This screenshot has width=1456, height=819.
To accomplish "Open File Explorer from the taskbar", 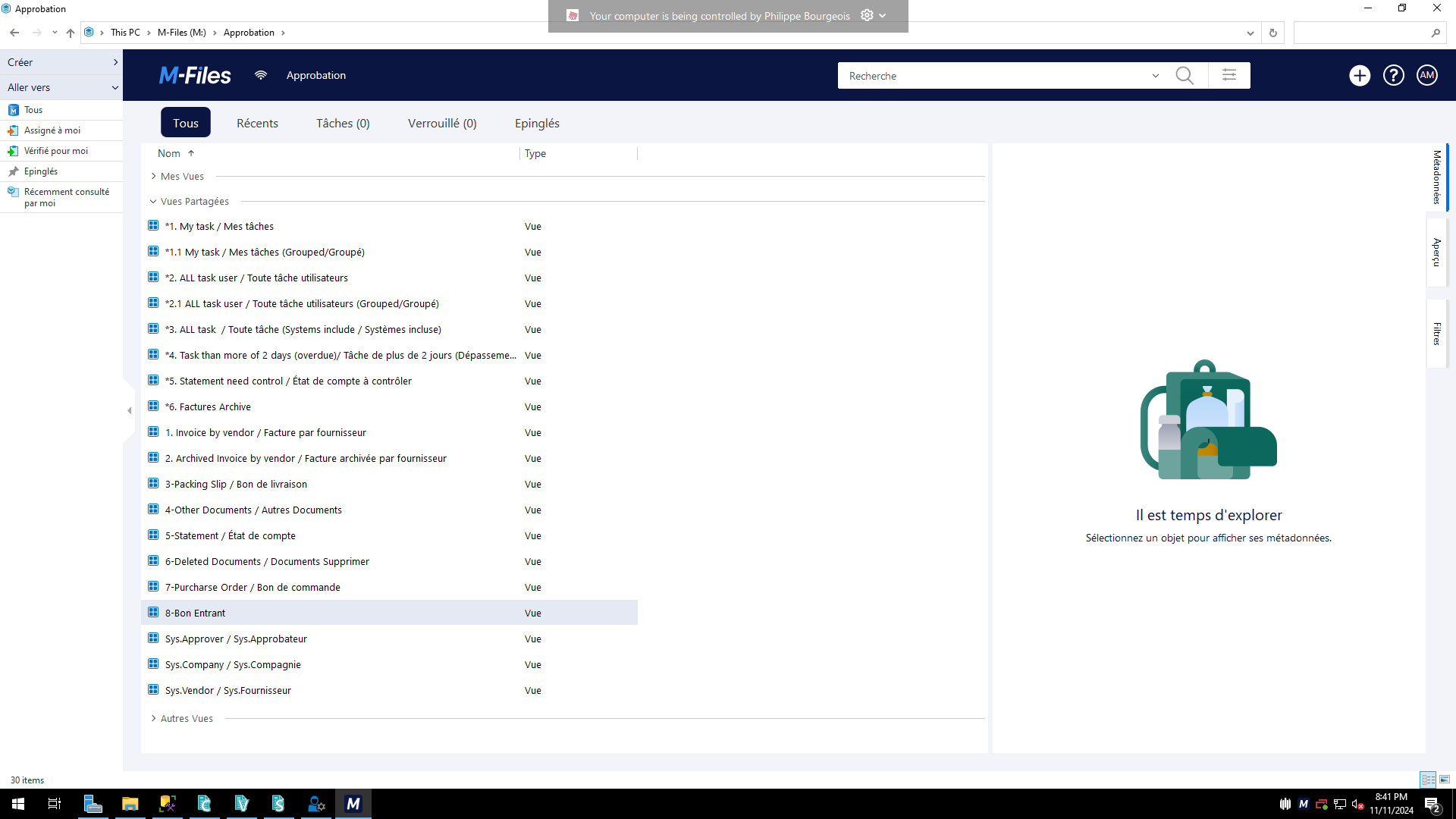I will tap(130, 804).
